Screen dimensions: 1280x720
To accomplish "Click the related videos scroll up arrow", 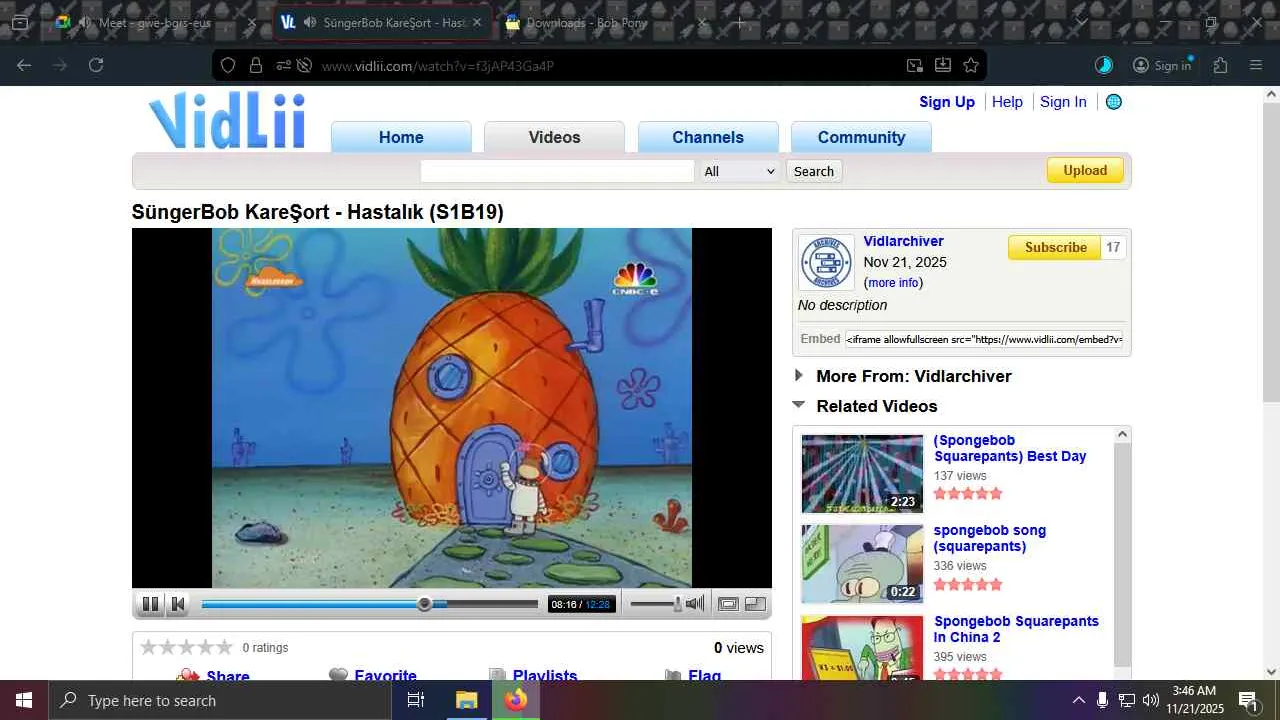I will click(x=1122, y=435).
